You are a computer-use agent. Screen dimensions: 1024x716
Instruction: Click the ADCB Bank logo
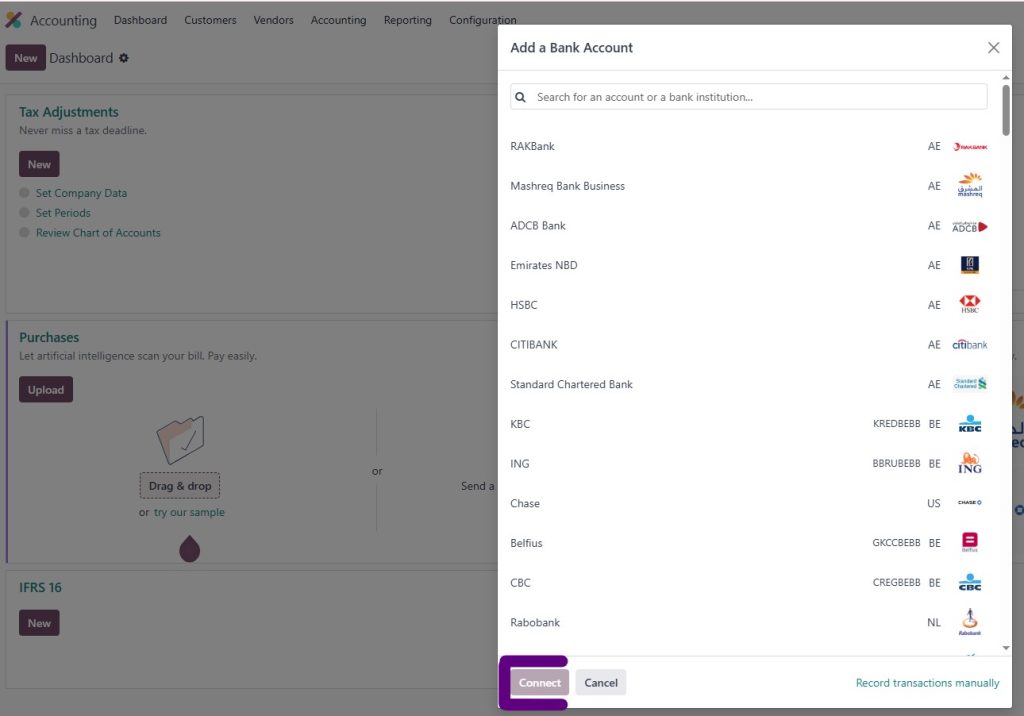(x=970, y=226)
